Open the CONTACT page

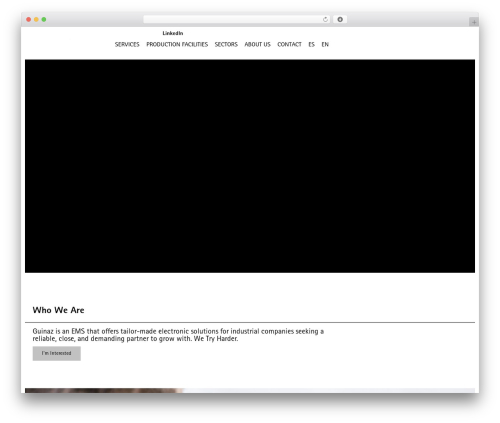pyautogui.click(x=289, y=44)
